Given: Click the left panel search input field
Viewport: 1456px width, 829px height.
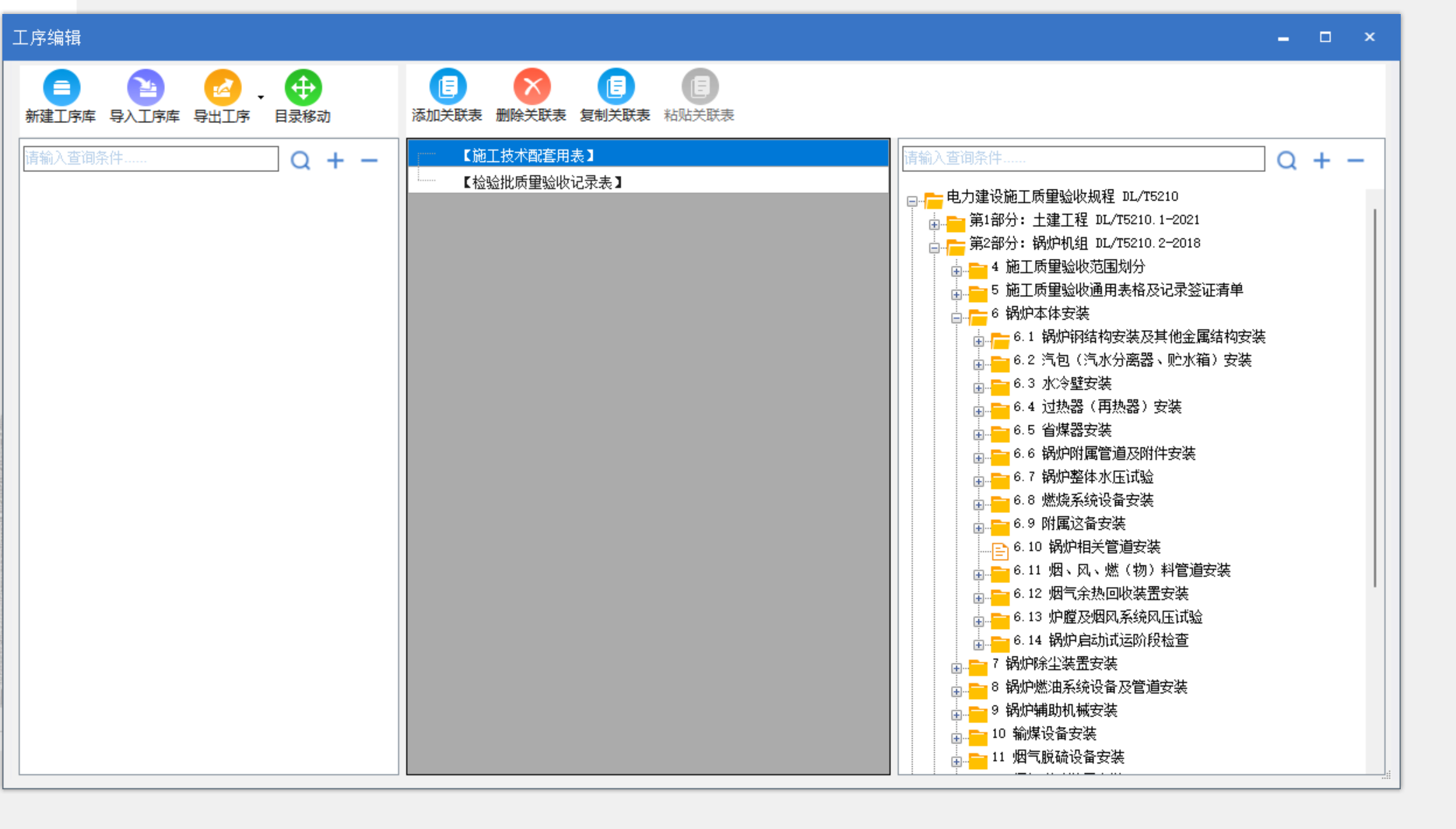Looking at the screenshot, I should (151, 159).
